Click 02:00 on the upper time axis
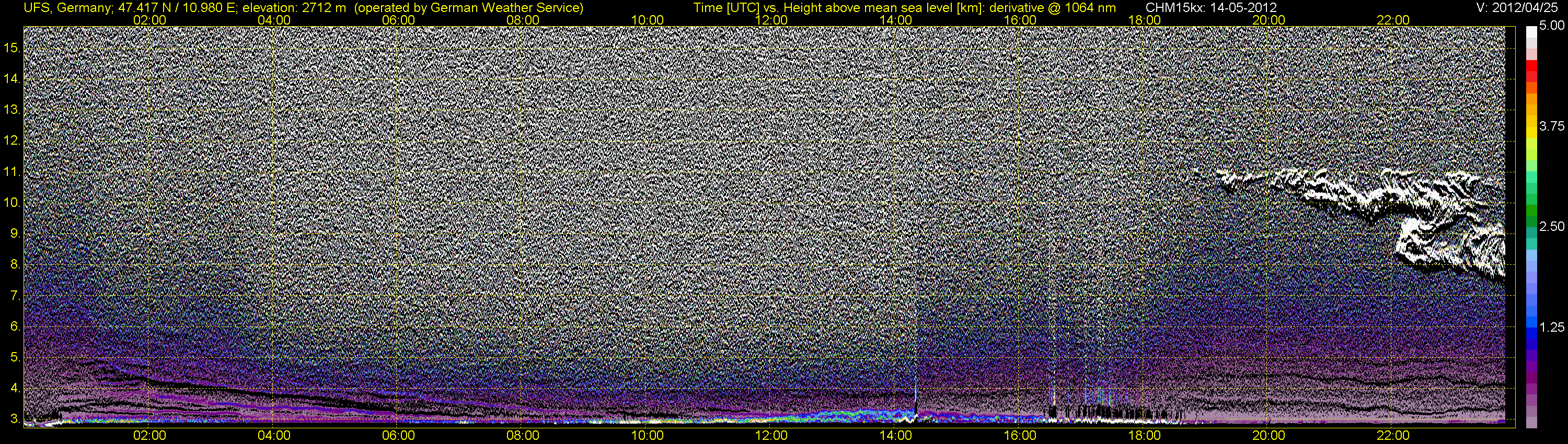1568x444 pixels. (x=149, y=20)
